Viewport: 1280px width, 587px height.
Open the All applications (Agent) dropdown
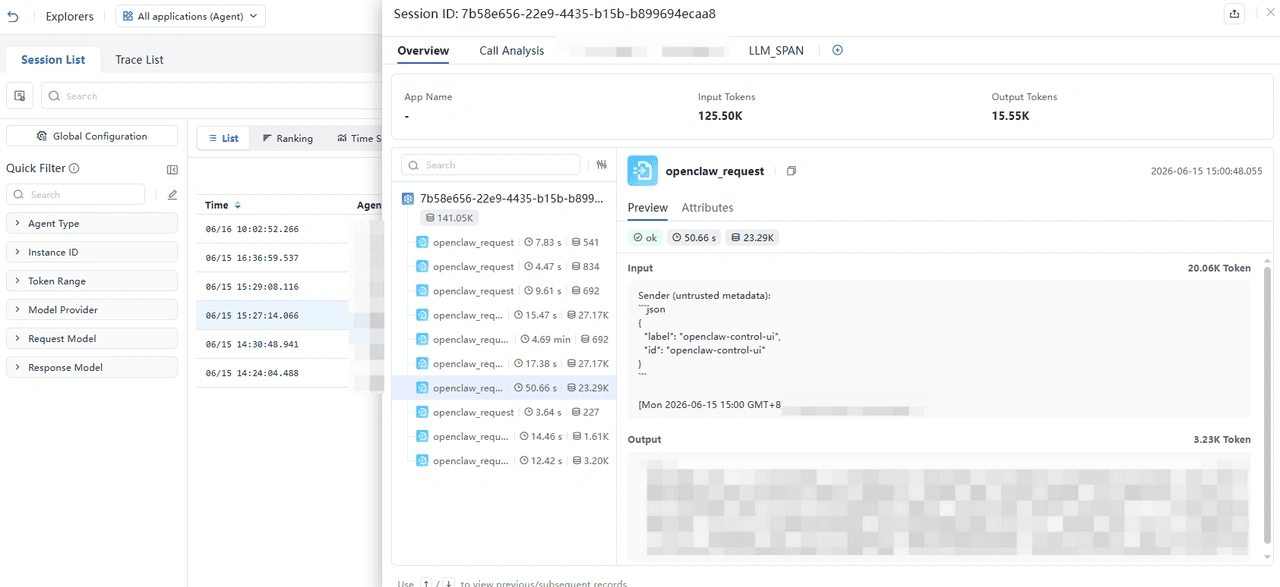(190, 16)
